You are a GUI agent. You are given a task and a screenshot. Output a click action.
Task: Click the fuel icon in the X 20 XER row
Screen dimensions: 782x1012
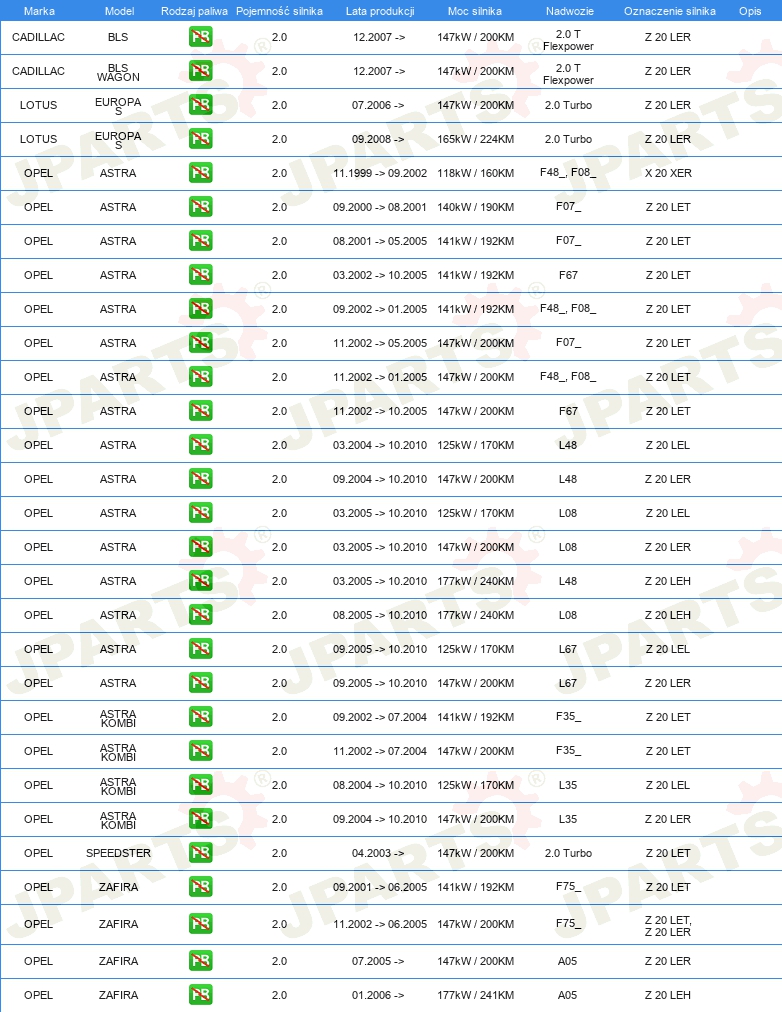point(201,173)
